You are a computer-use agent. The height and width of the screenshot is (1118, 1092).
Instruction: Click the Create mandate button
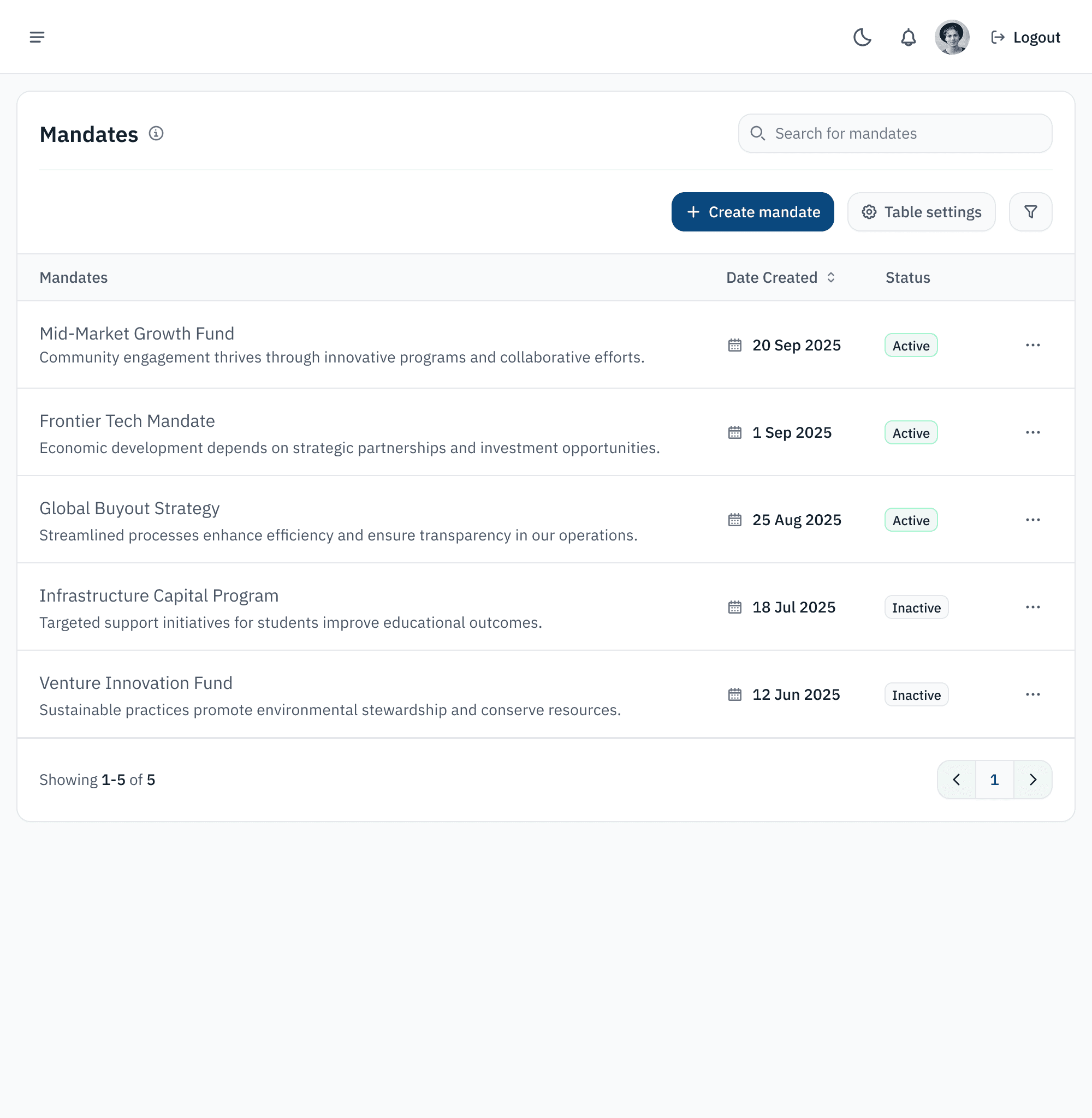click(x=752, y=212)
